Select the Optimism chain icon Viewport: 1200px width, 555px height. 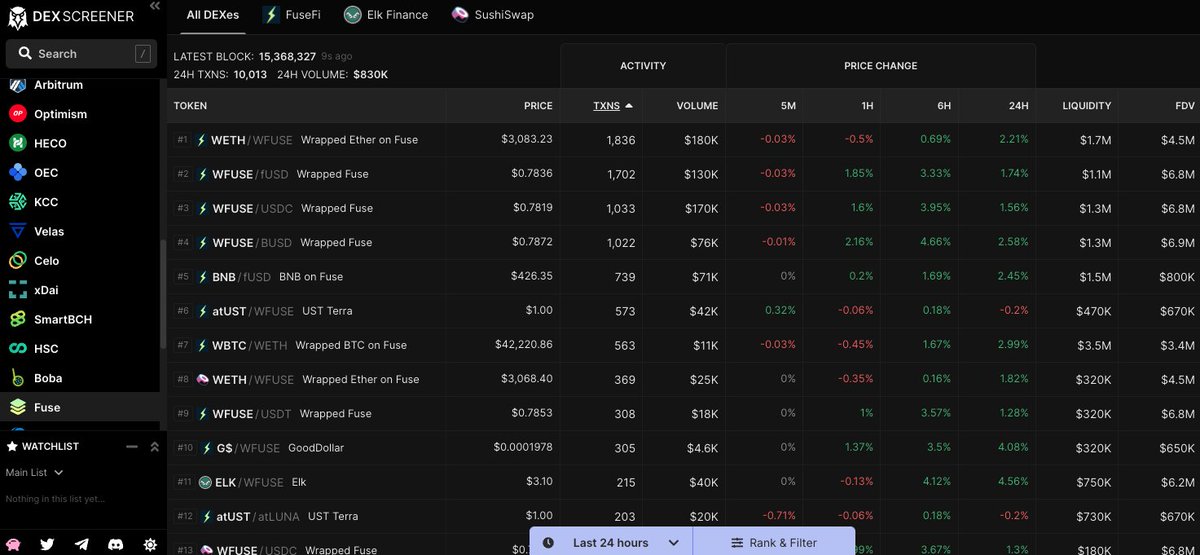click(x=18, y=114)
